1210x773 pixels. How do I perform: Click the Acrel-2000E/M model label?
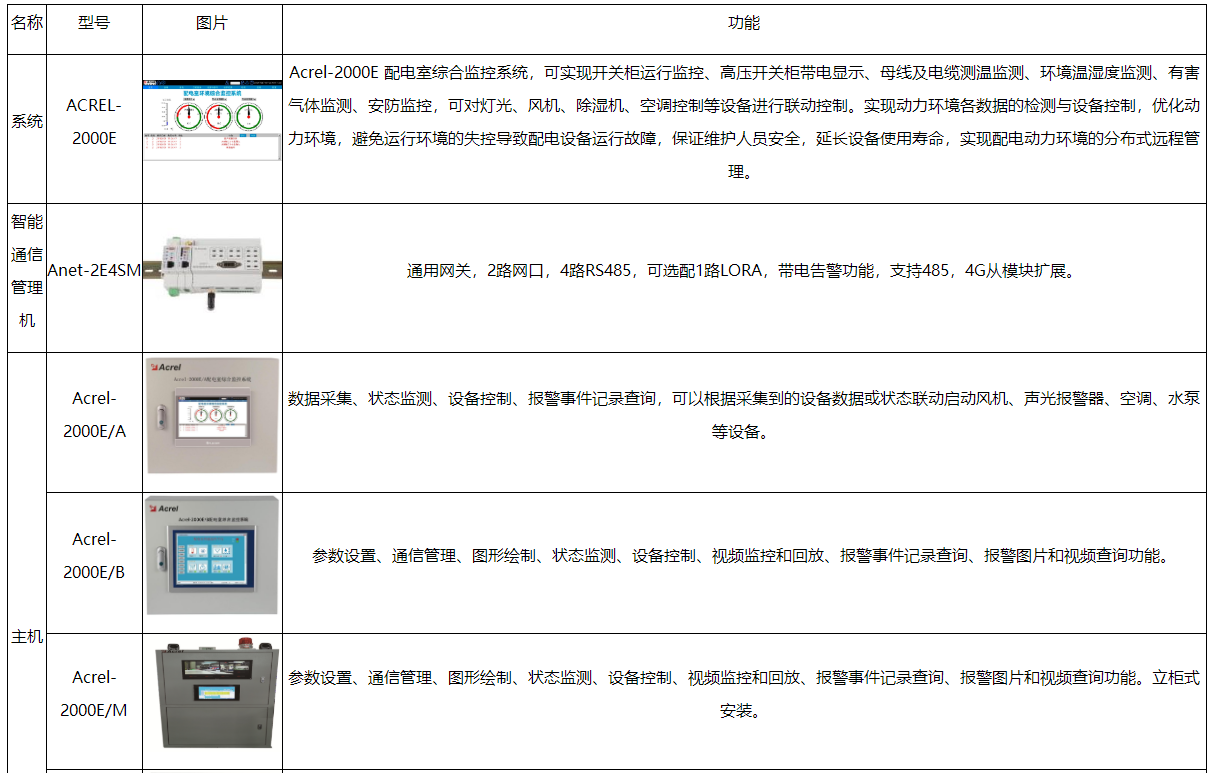94,694
